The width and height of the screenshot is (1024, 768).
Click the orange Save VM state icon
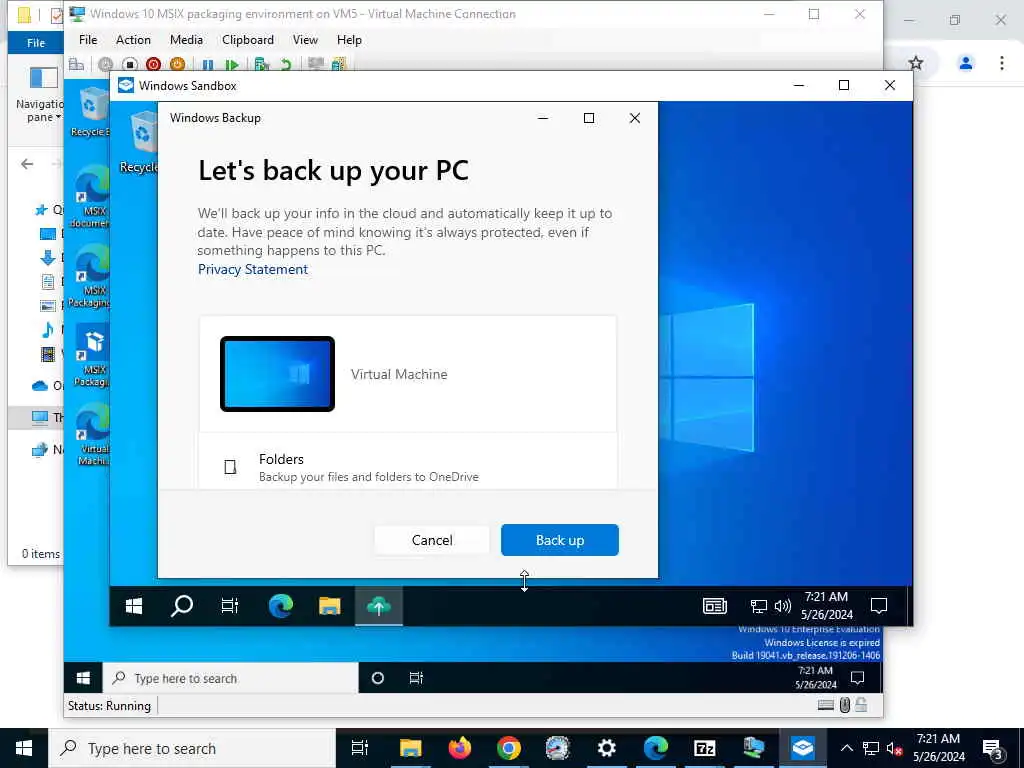click(x=177, y=64)
